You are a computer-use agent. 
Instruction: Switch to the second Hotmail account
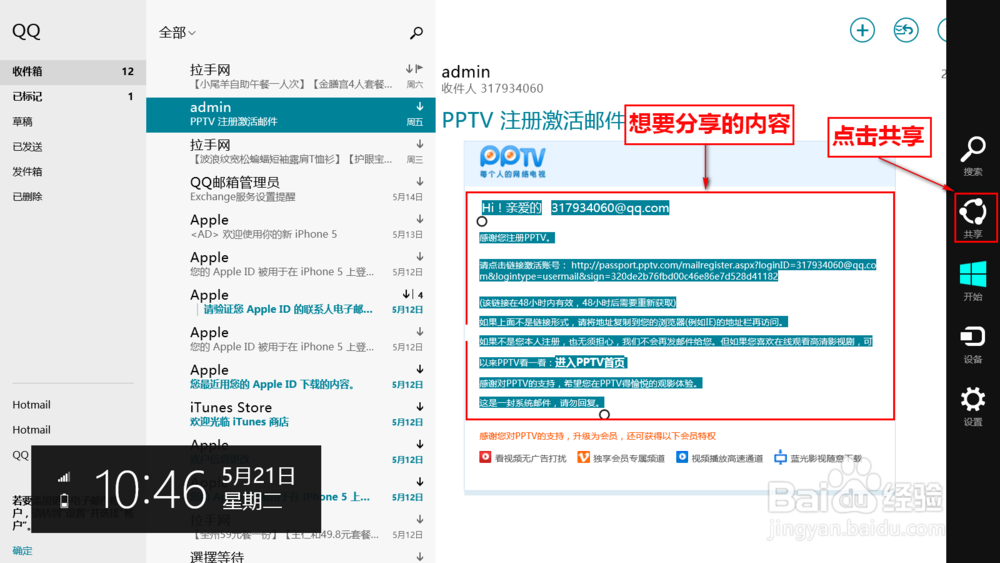(x=31, y=430)
